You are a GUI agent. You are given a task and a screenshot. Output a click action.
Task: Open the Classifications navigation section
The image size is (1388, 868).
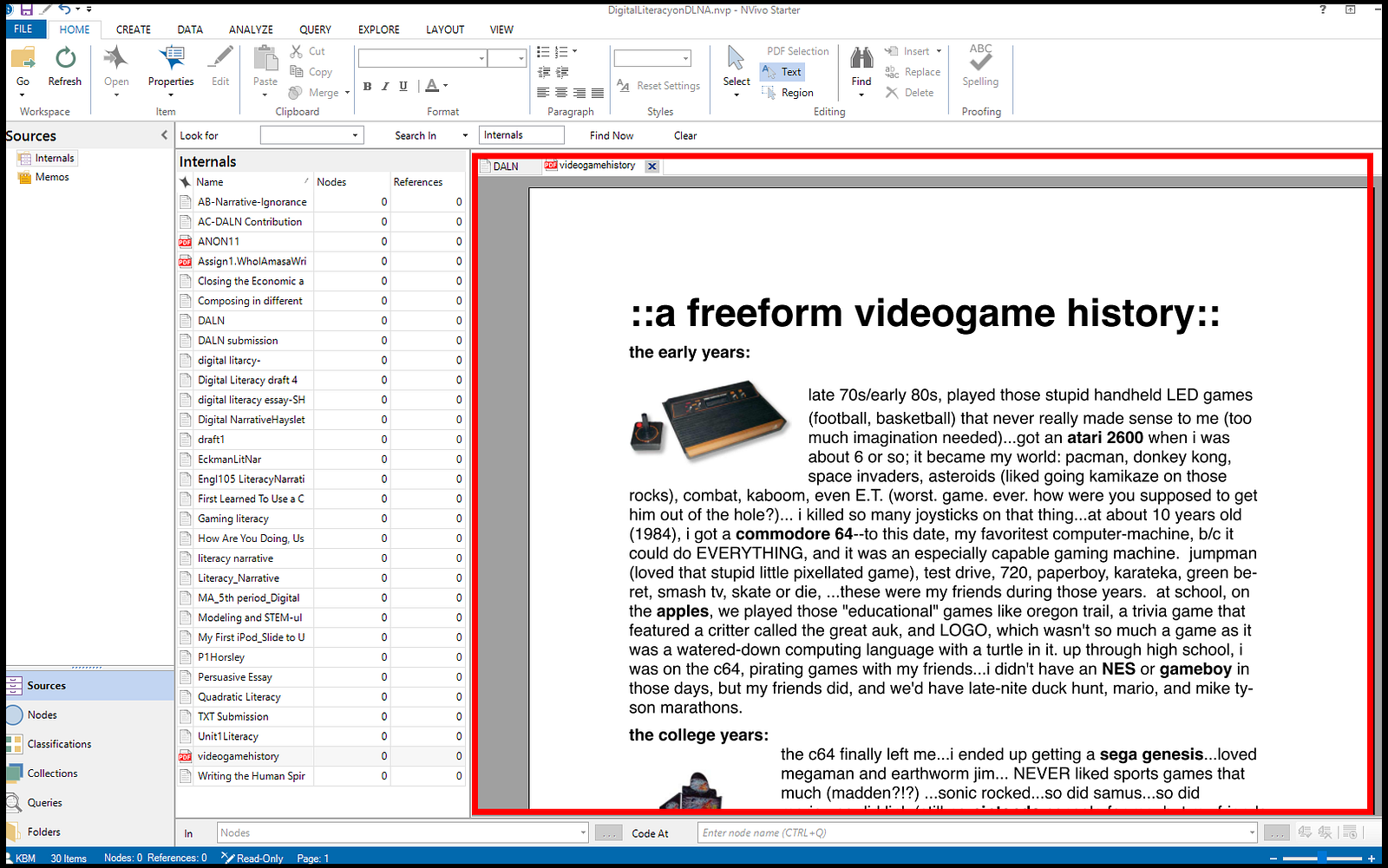pos(89,744)
